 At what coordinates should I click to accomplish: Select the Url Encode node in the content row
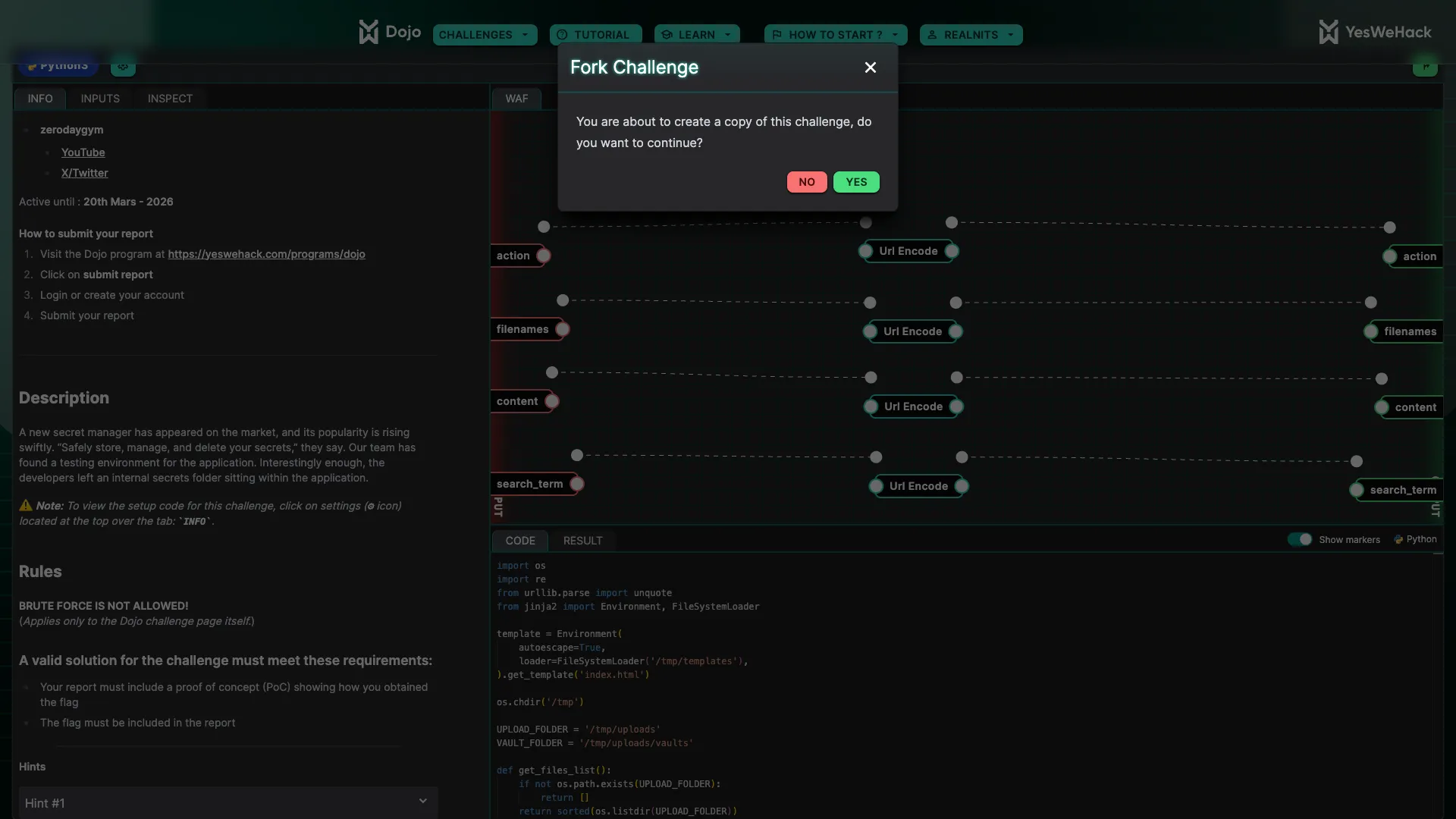pyautogui.click(x=914, y=406)
